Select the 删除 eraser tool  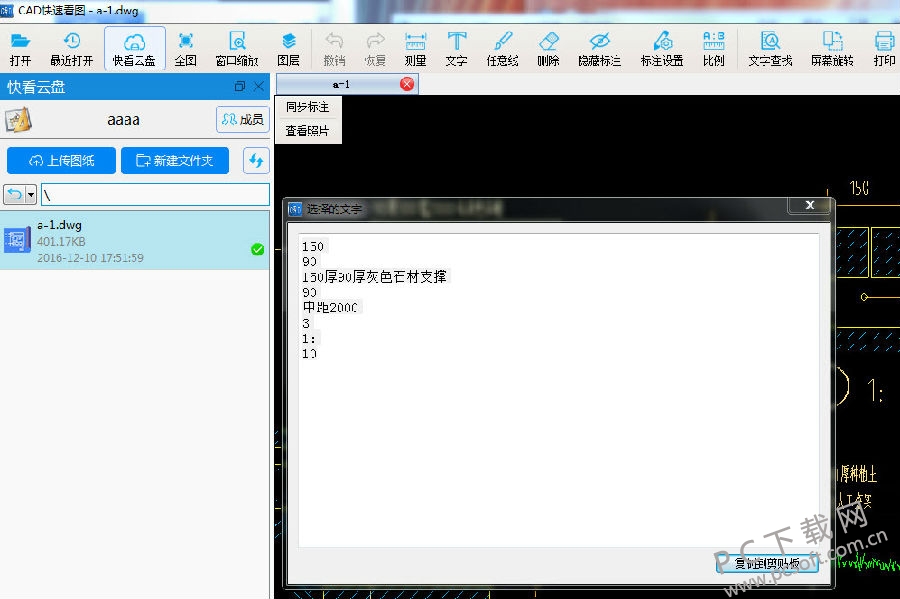pos(548,49)
